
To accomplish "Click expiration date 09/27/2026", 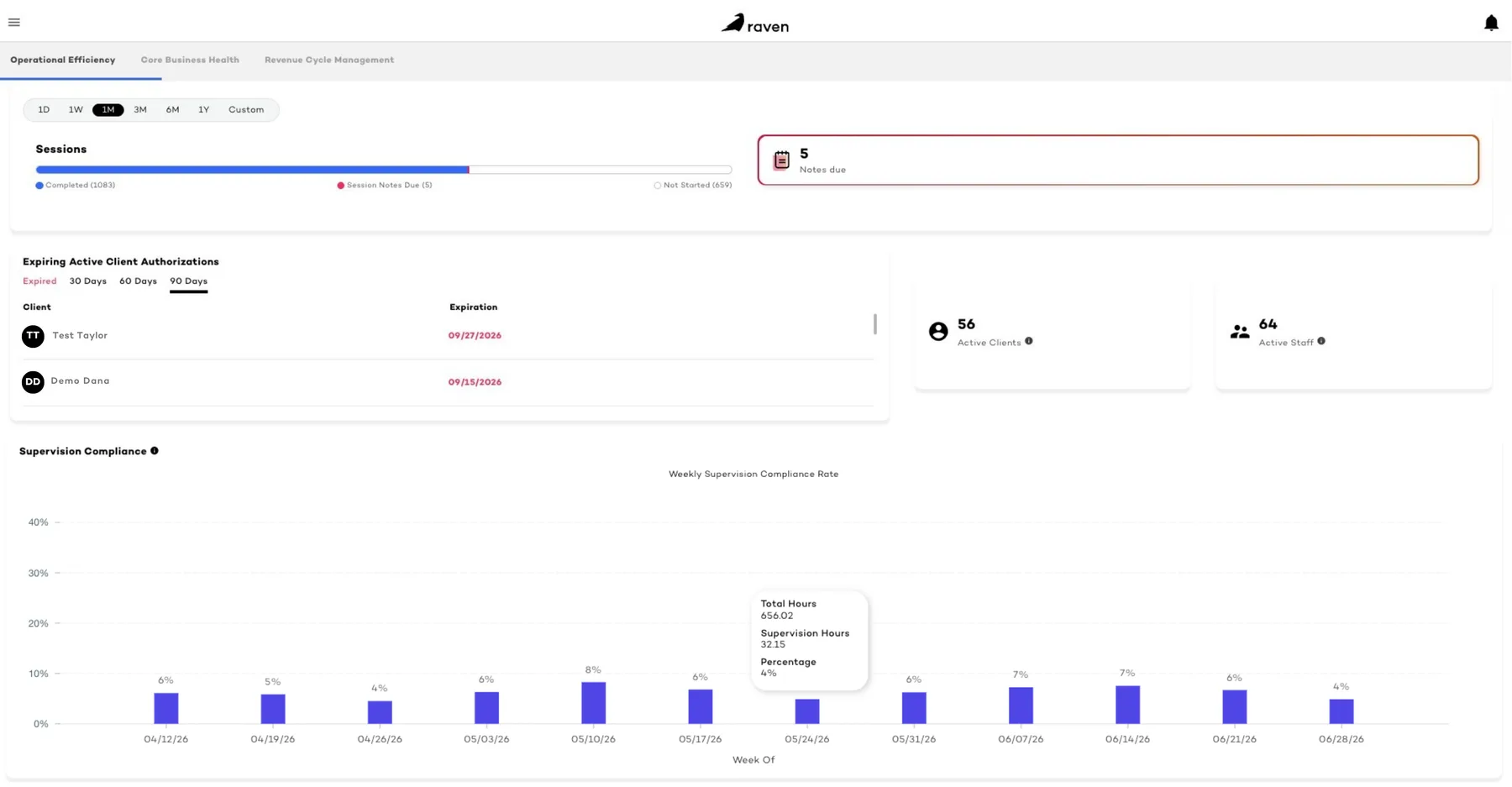I will tap(475, 336).
